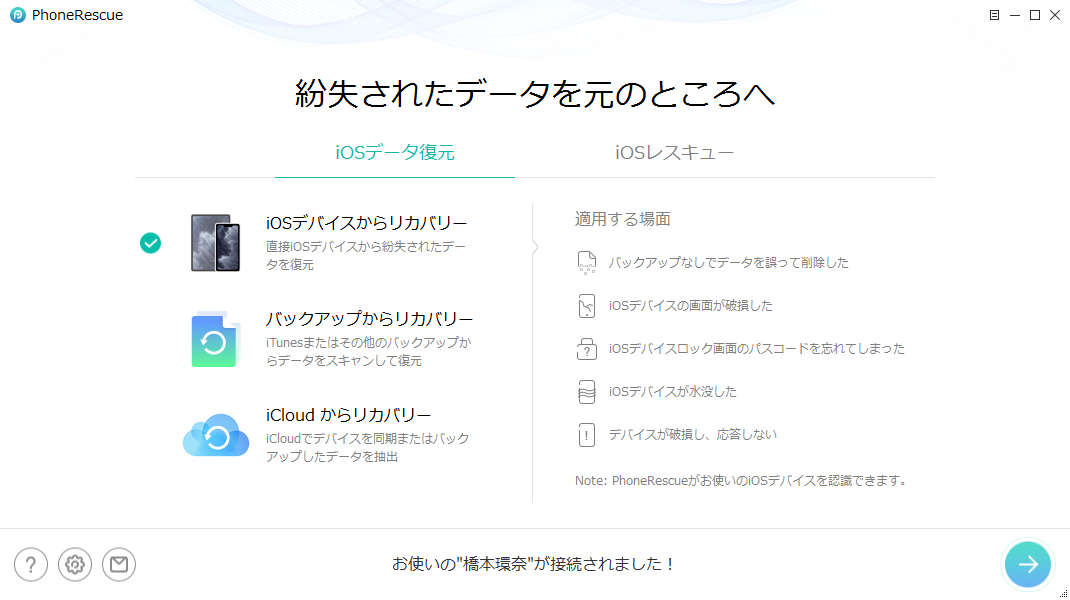
Task: Choose iCloud からリカバリー option title
Action: tap(348, 415)
